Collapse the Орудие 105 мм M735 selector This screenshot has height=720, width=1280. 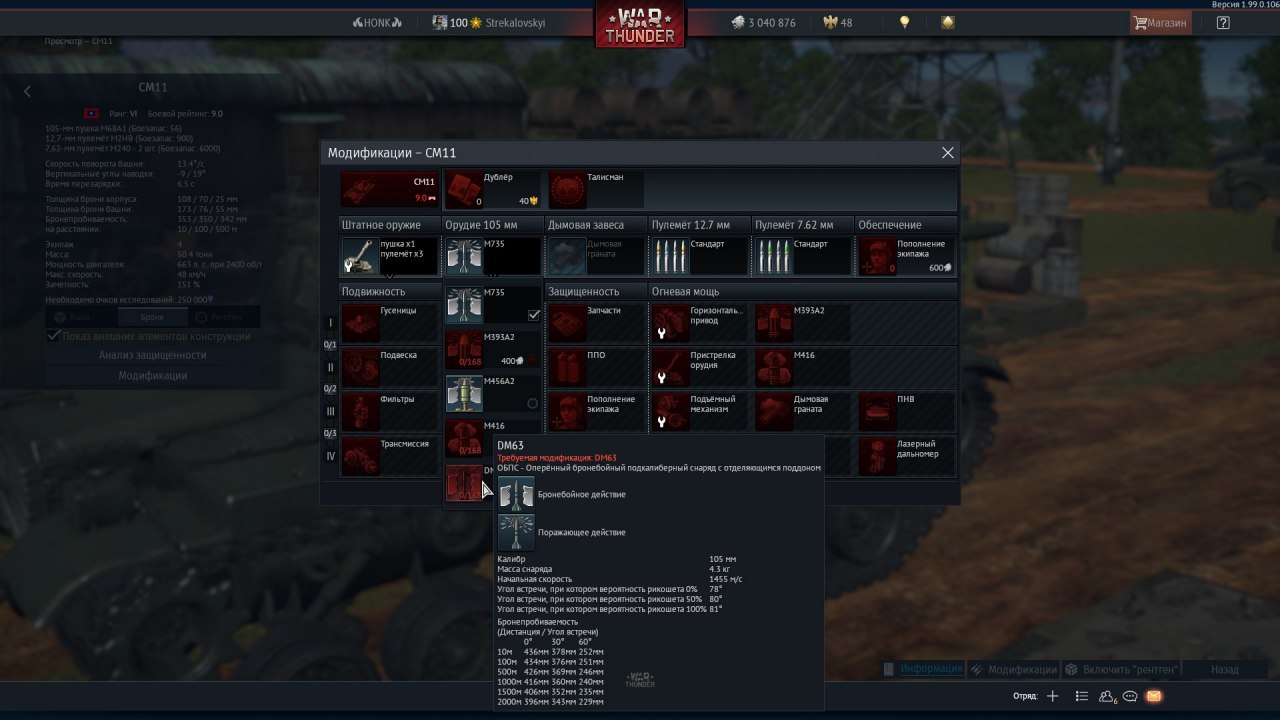(x=492, y=255)
